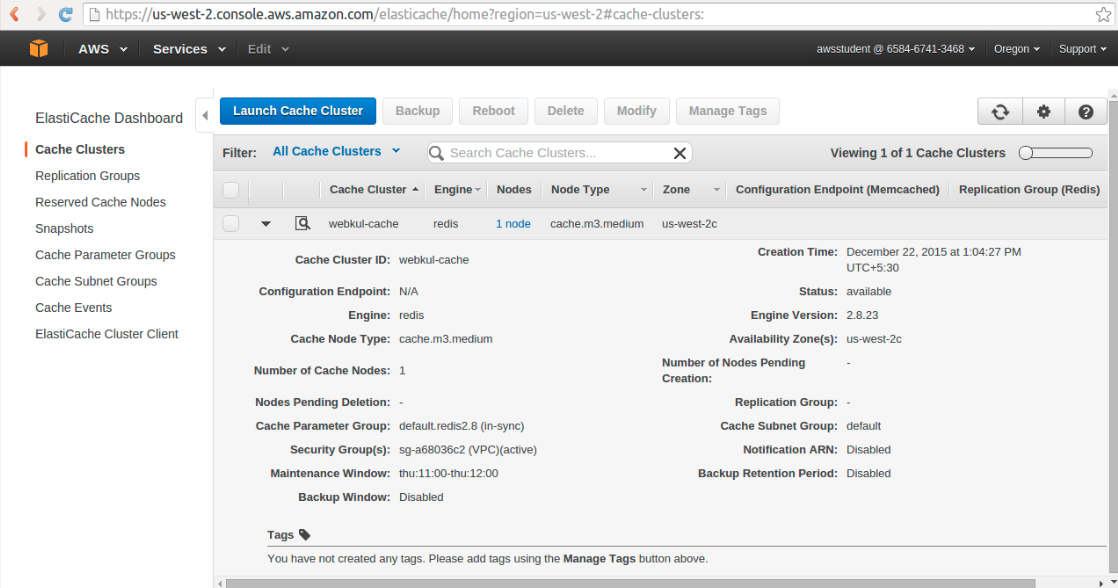Click the search magnifier in search box
Screen dimensions: 1118x588
pos(436,153)
